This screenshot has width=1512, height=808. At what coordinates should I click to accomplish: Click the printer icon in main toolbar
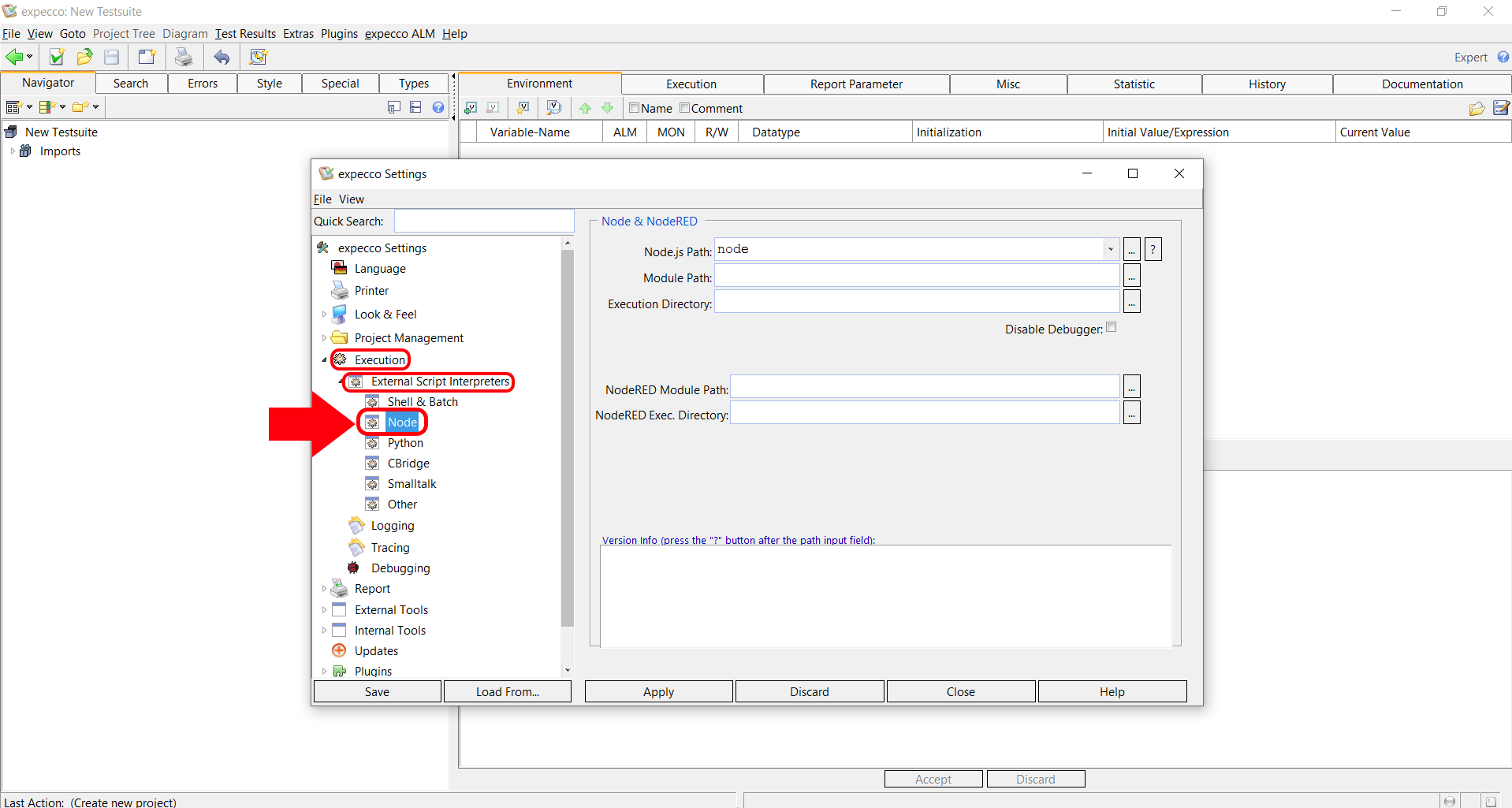coord(184,57)
